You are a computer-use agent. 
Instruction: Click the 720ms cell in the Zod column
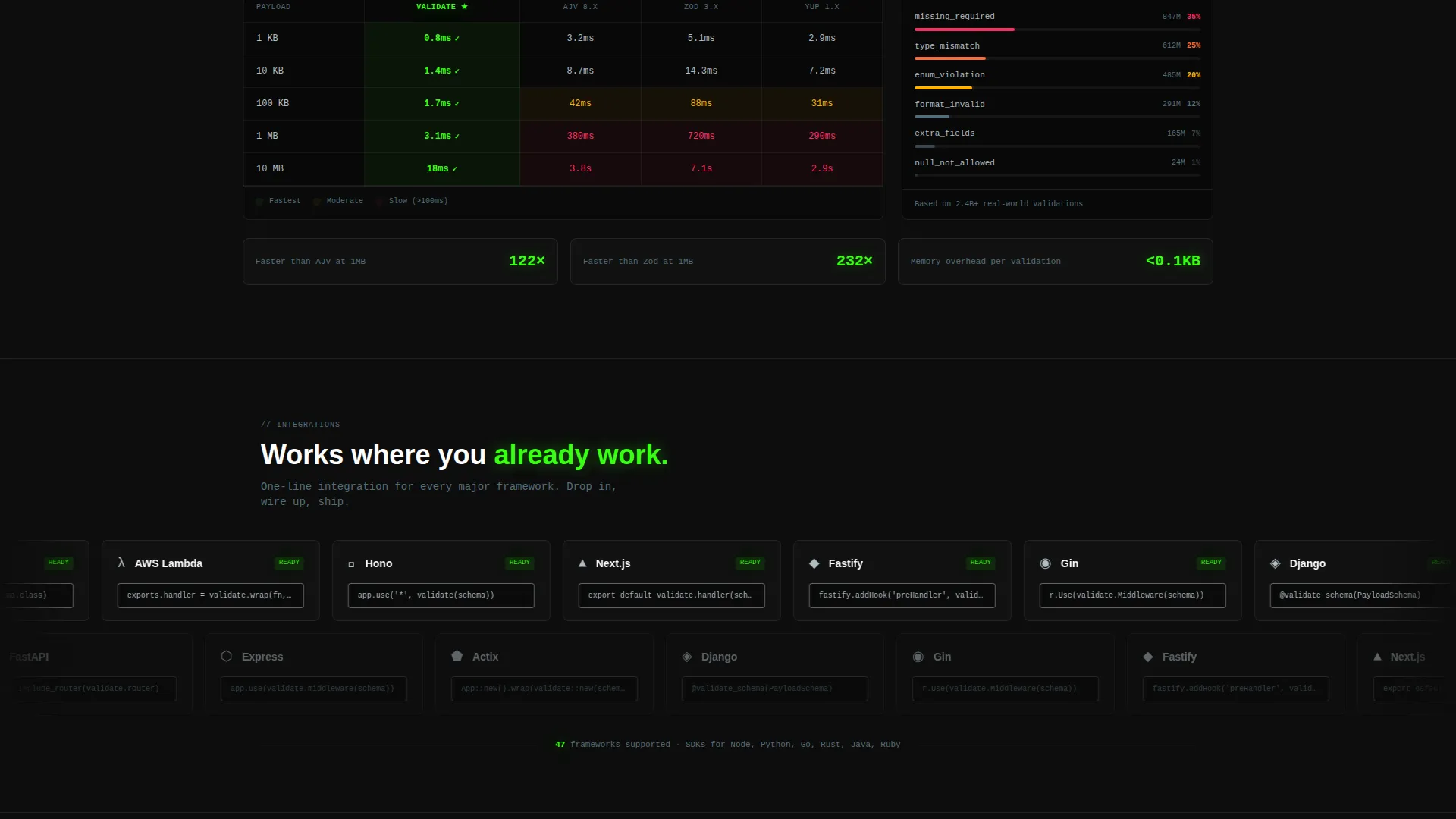click(701, 136)
